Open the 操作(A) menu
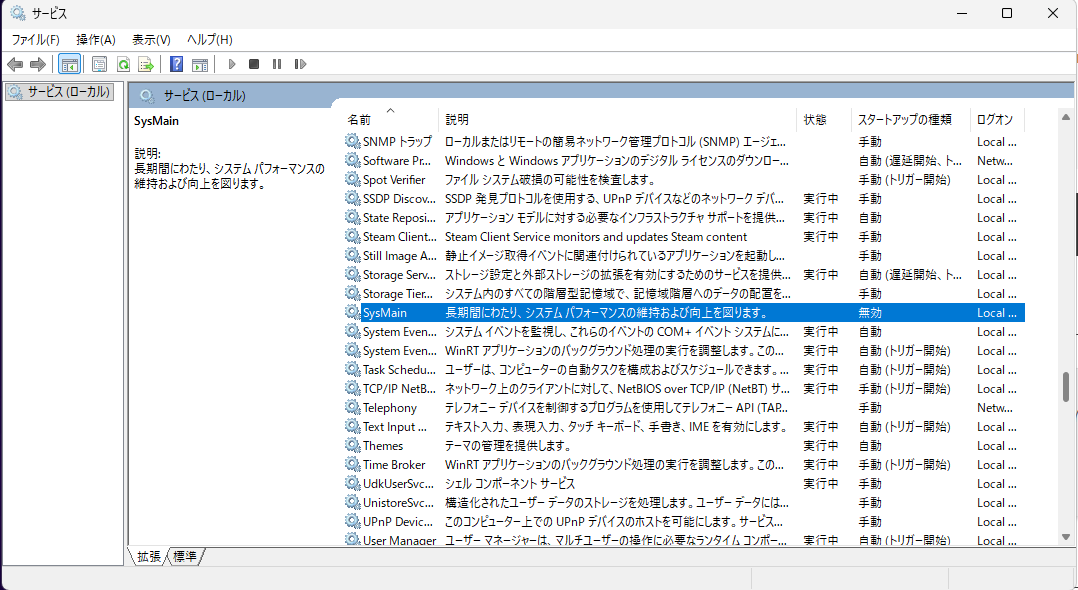The height and width of the screenshot is (590, 1078). (x=96, y=39)
